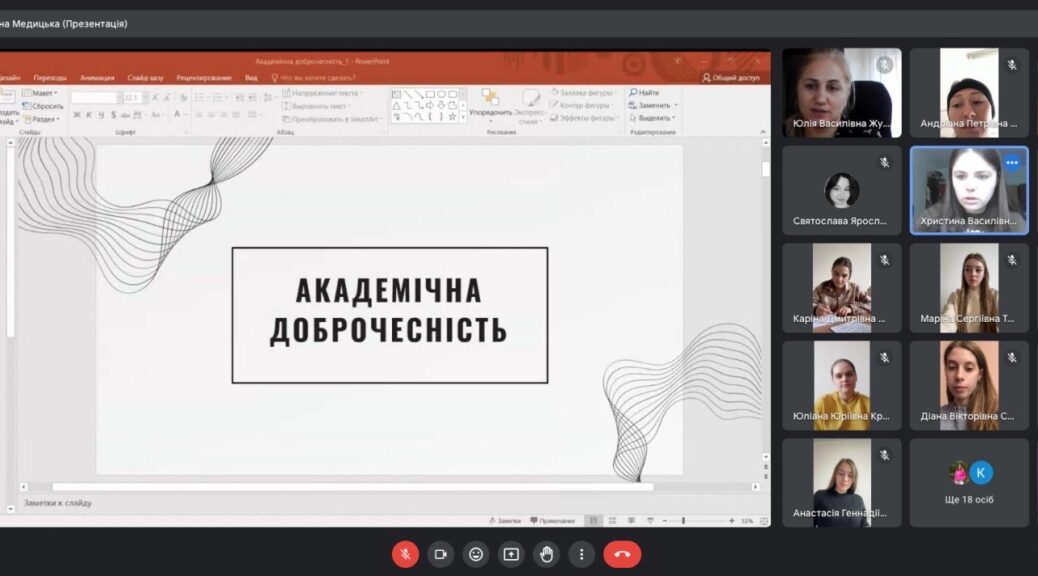This screenshot has height=576, width=1038.
Task: Expand Выровнять текст dropdown
Action: point(317,106)
